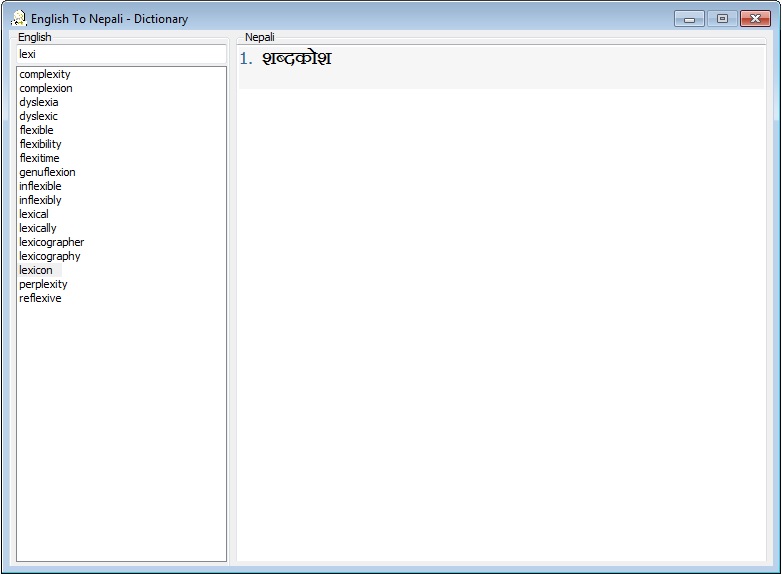This screenshot has width=782, height=574.
Task: Show the translation for 'perplexity'
Action: point(43,284)
